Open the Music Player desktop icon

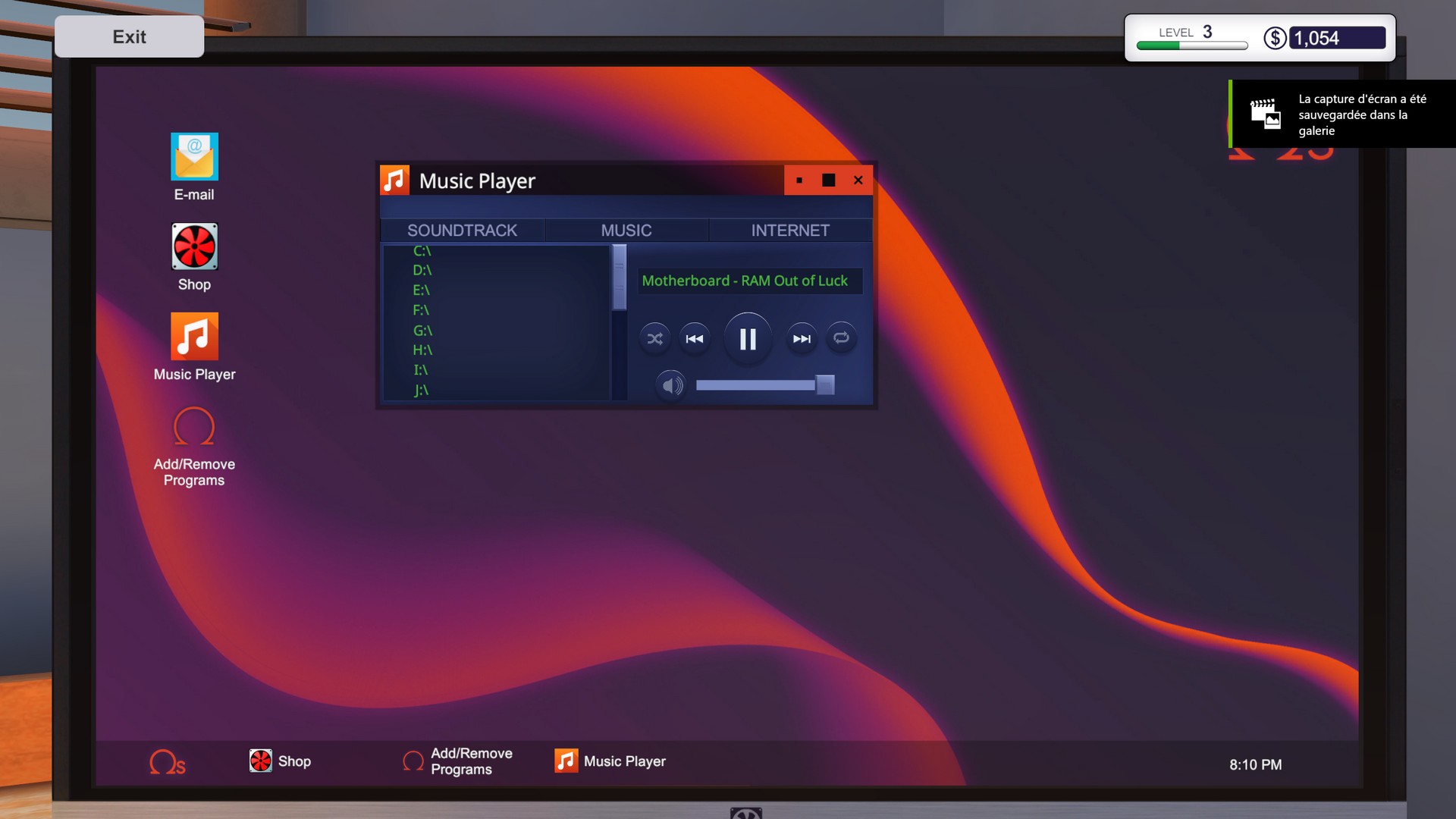pos(195,336)
